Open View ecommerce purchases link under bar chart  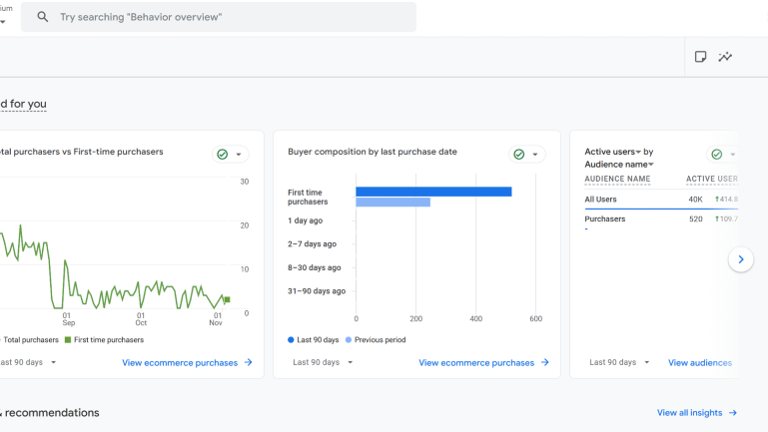click(476, 363)
